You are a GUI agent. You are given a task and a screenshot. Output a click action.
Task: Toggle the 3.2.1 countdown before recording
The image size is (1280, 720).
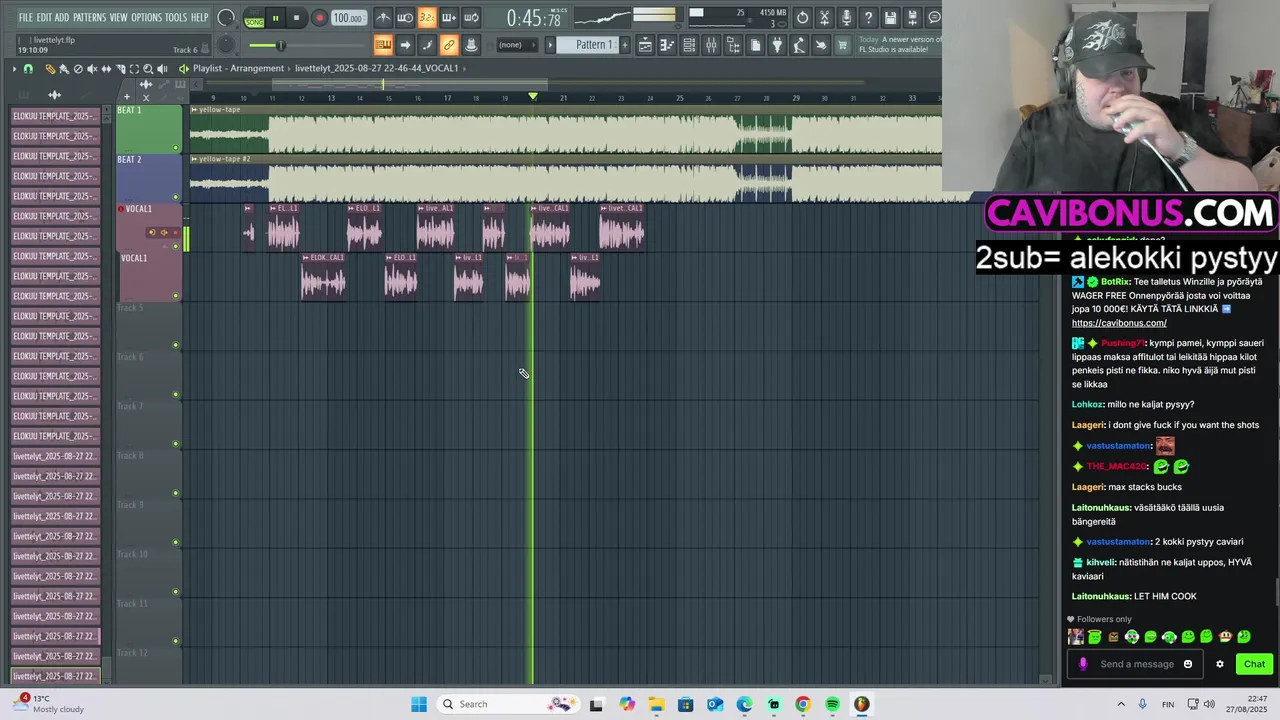click(427, 18)
